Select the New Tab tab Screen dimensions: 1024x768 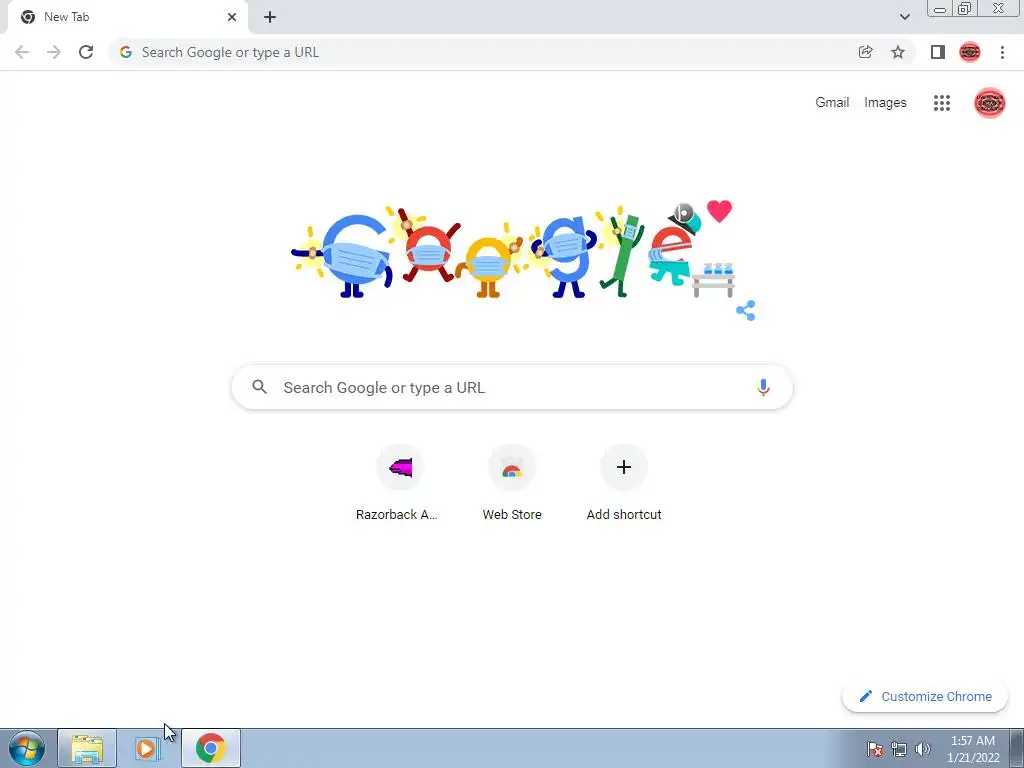[x=127, y=17]
